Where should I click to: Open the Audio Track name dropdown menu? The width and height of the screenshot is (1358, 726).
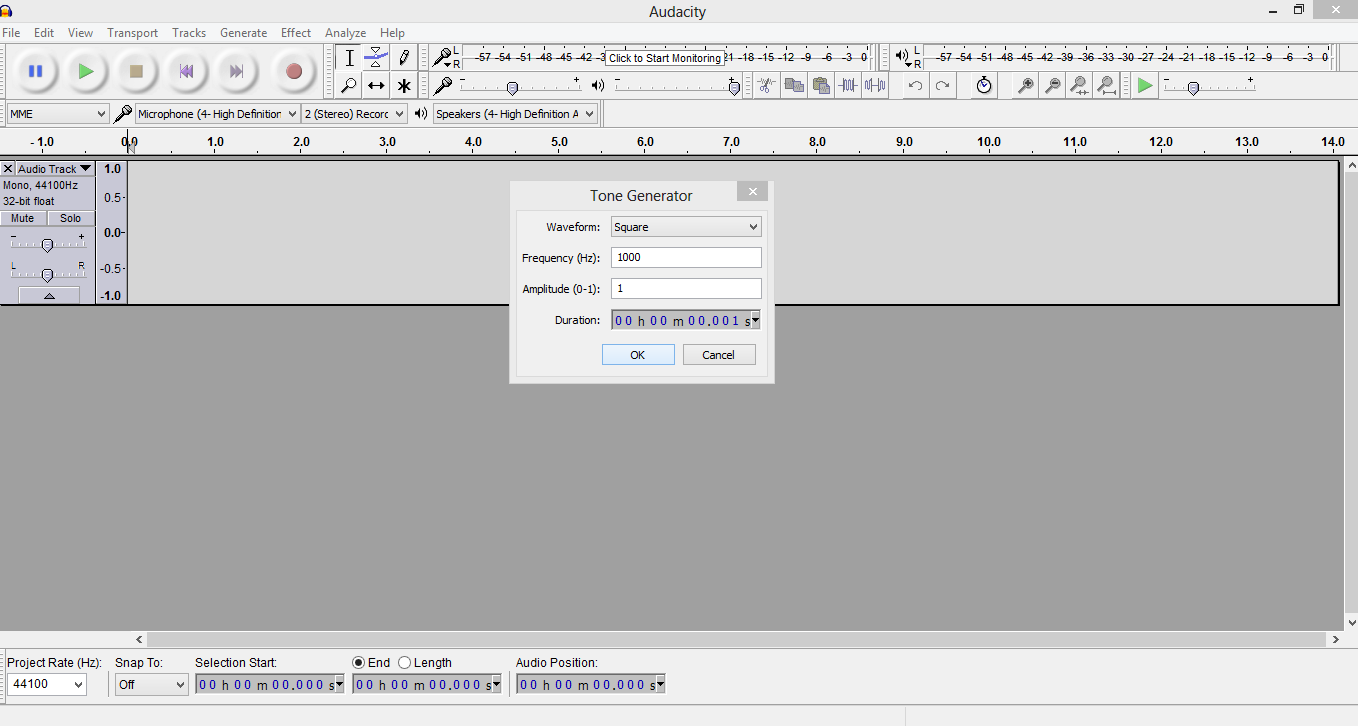[x=55, y=169]
